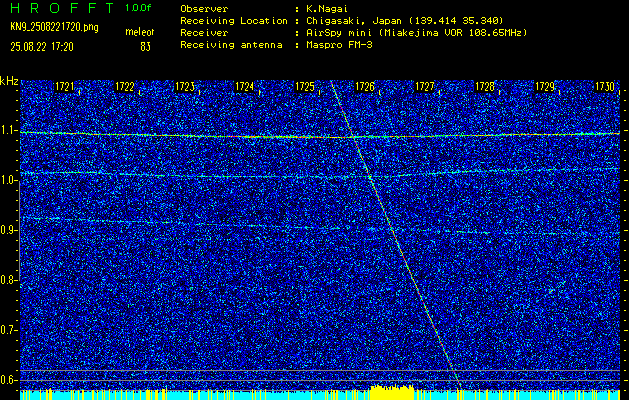The height and width of the screenshot is (400, 629).
Task: Click the Receiving Location label
Action: pos(234,21)
